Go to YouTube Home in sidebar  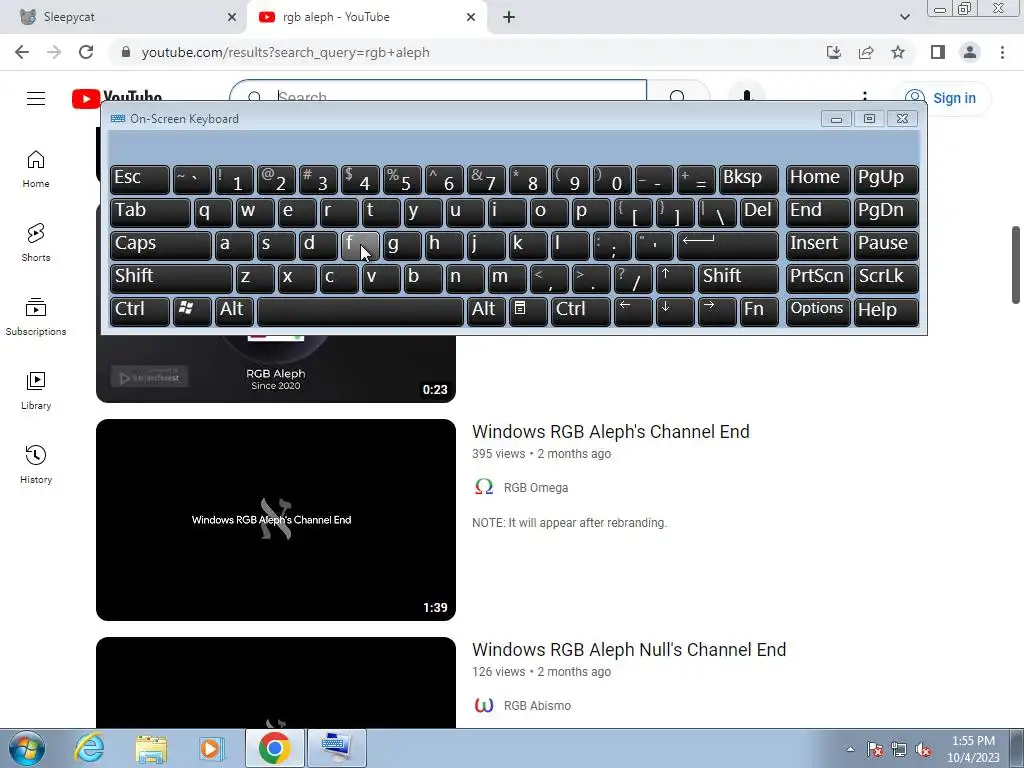36,169
